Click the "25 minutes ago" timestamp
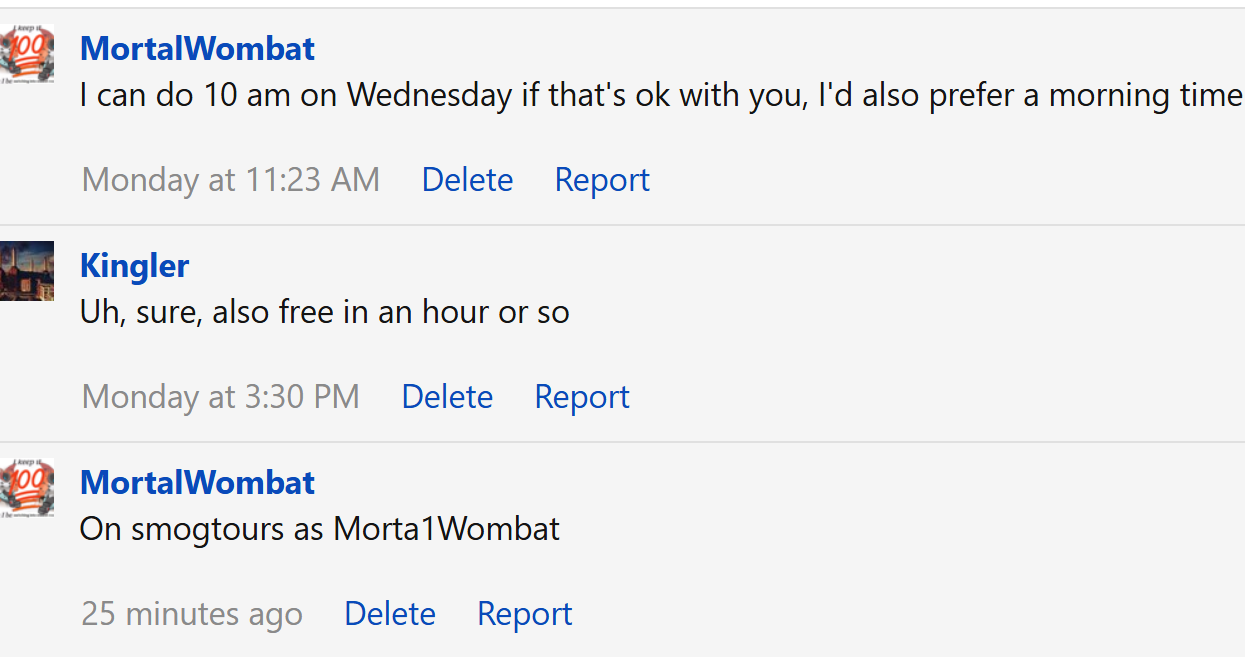Image resolution: width=1245 pixels, height=657 pixels. (x=192, y=614)
